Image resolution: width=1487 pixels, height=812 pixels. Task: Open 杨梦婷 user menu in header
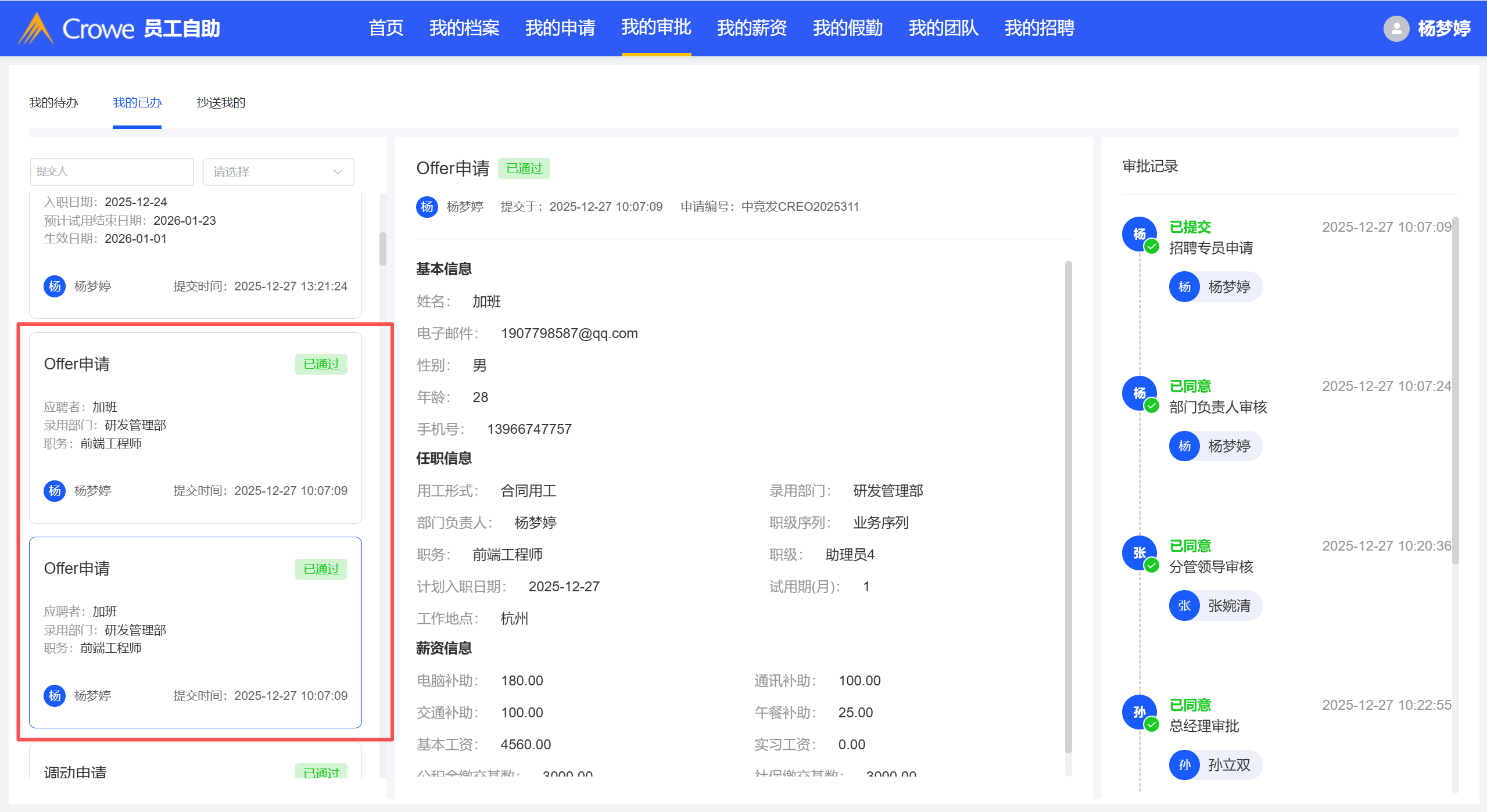(1443, 28)
